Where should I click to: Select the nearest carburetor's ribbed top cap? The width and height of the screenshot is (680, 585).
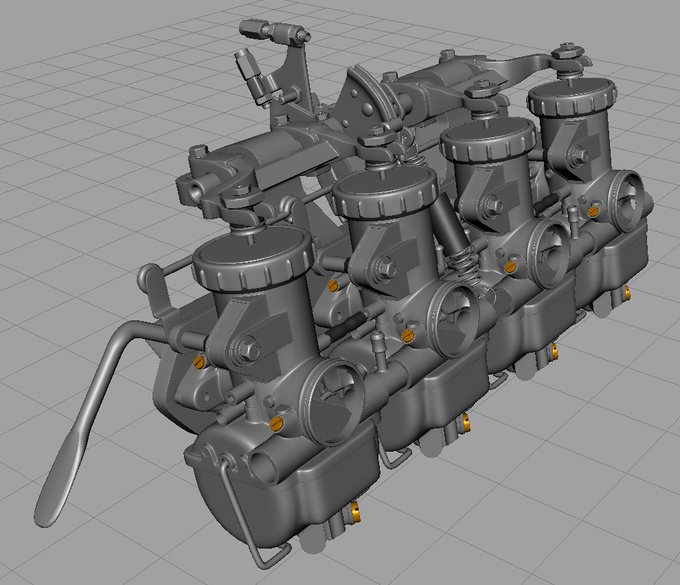[x=253, y=260]
